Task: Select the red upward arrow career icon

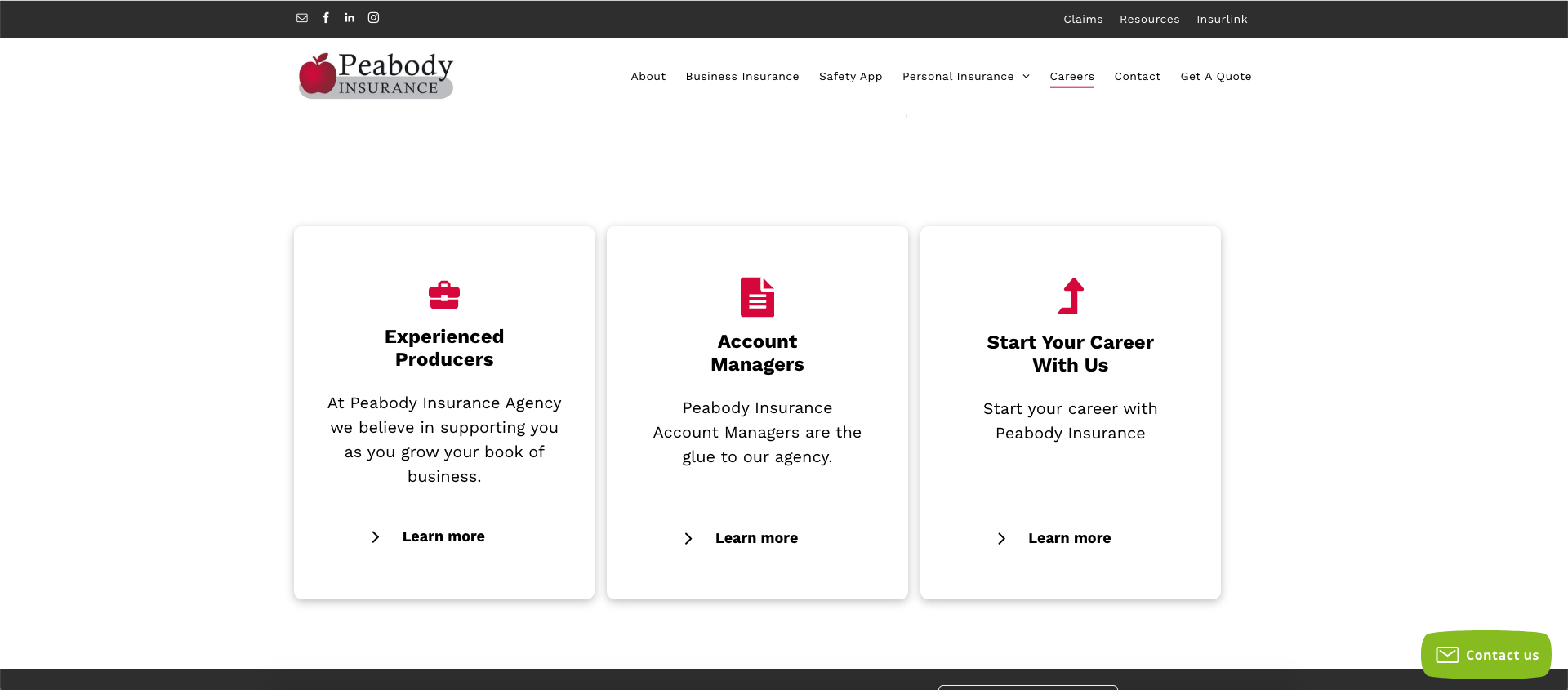Action: pyautogui.click(x=1071, y=296)
